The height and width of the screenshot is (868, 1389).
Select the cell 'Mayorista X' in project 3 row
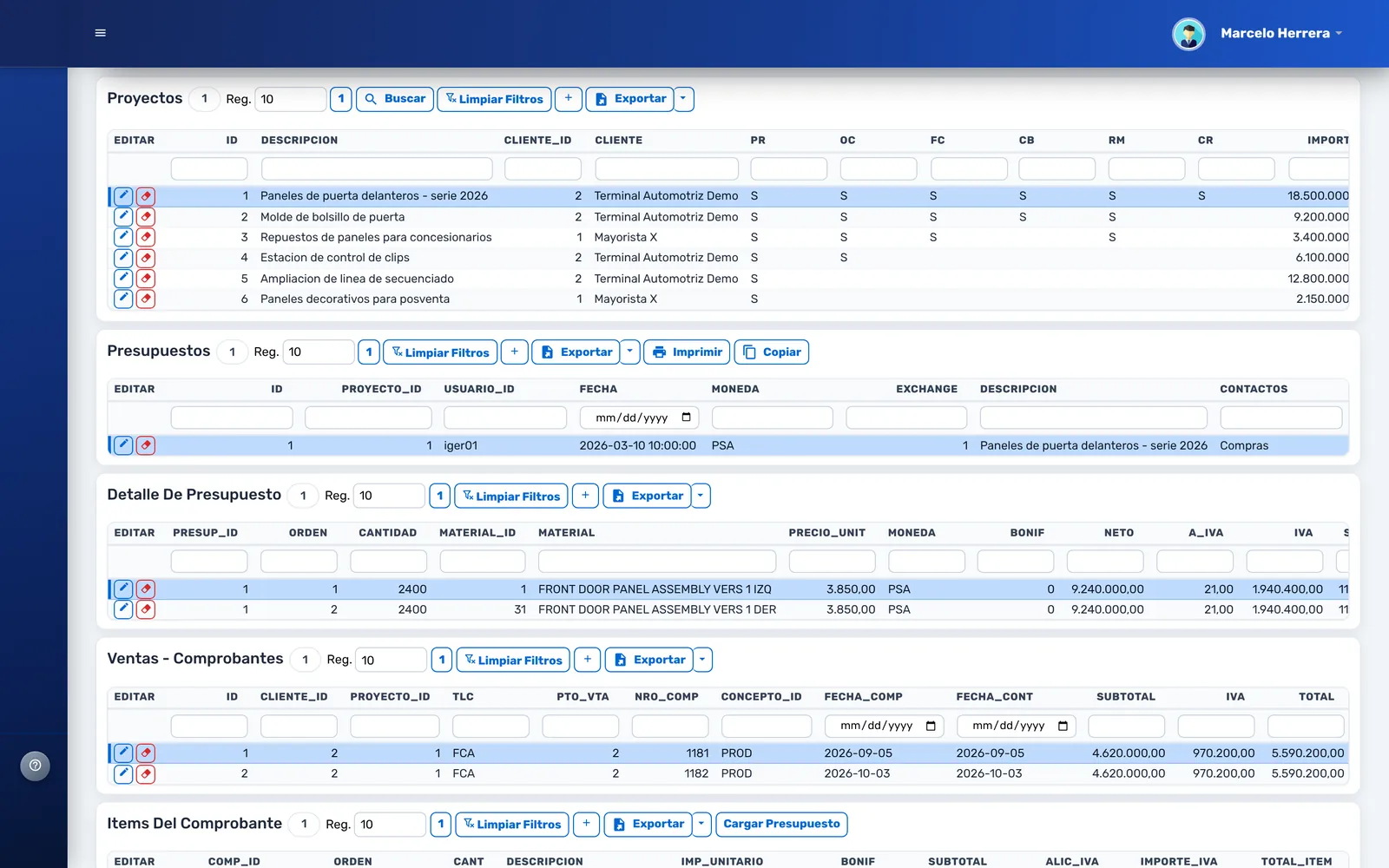tap(625, 237)
